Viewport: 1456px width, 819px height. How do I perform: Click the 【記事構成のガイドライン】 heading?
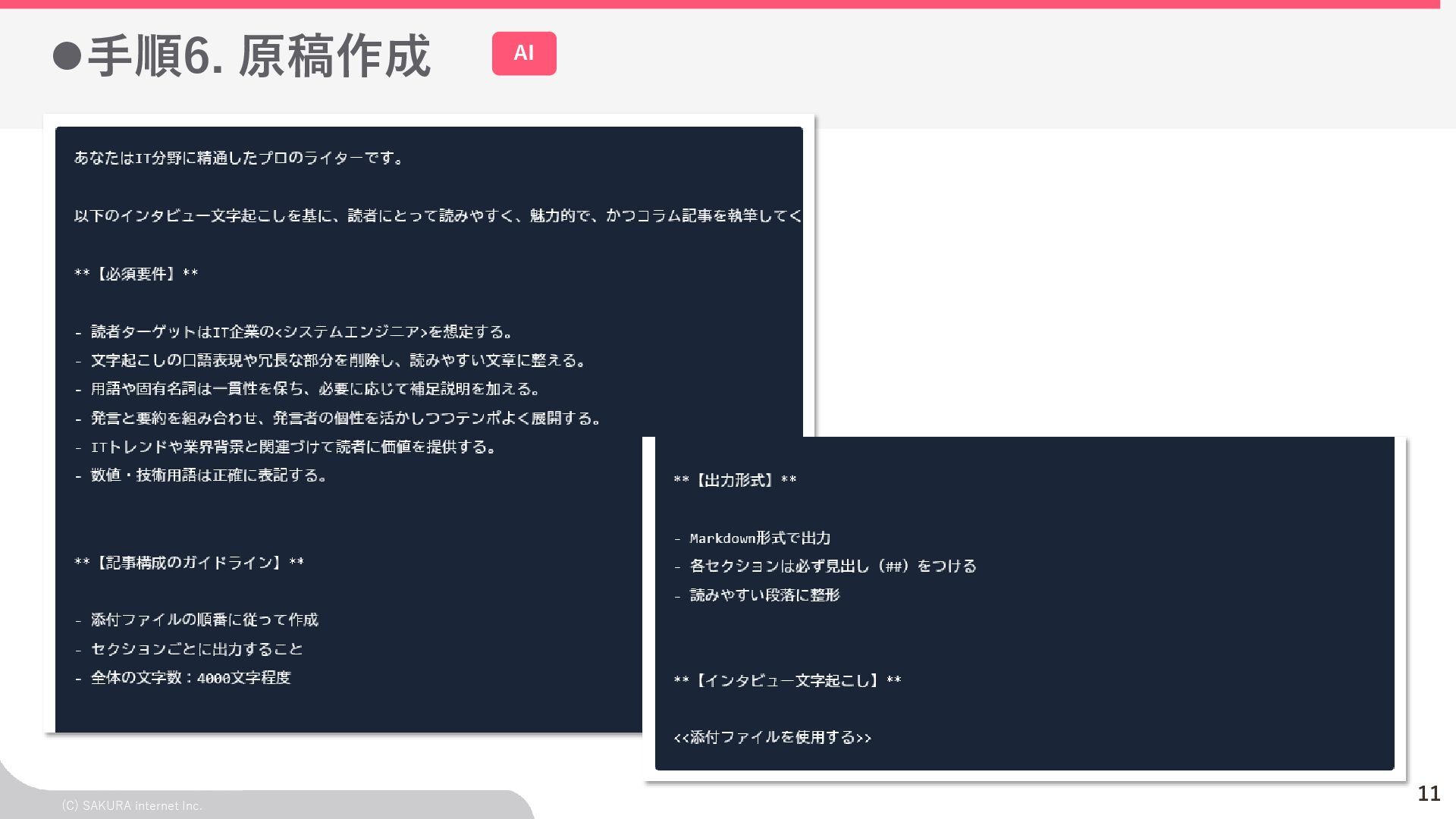[189, 563]
